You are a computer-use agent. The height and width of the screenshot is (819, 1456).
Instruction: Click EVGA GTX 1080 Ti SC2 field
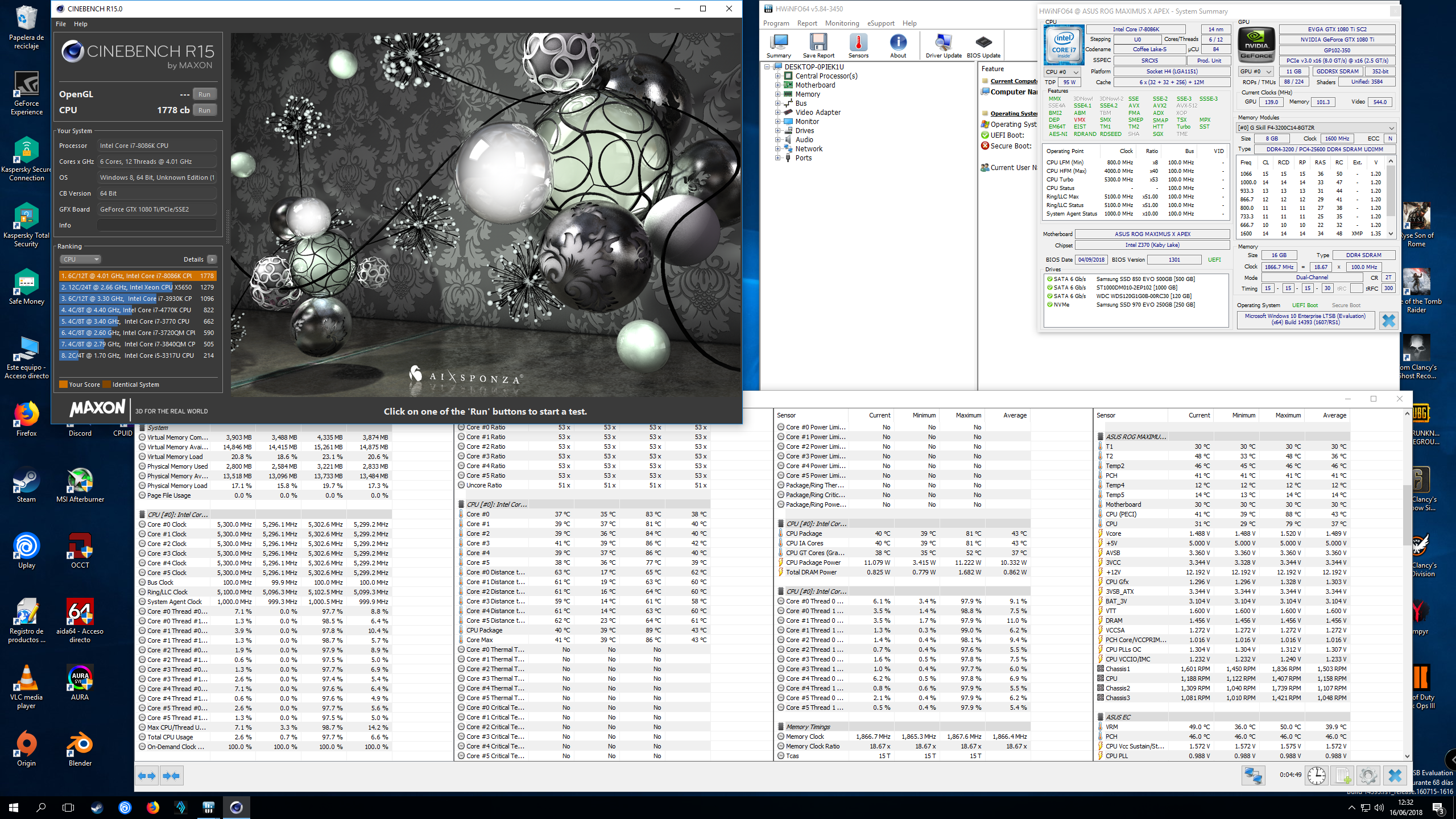click(1337, 29)
